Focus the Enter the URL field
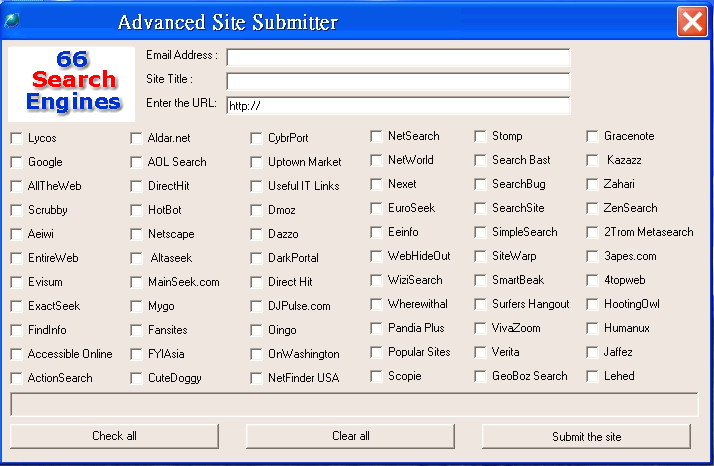 (398, 105)
